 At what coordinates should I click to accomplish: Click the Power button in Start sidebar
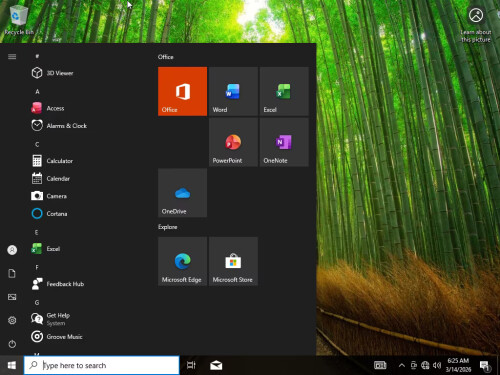(x=12, y=344)
